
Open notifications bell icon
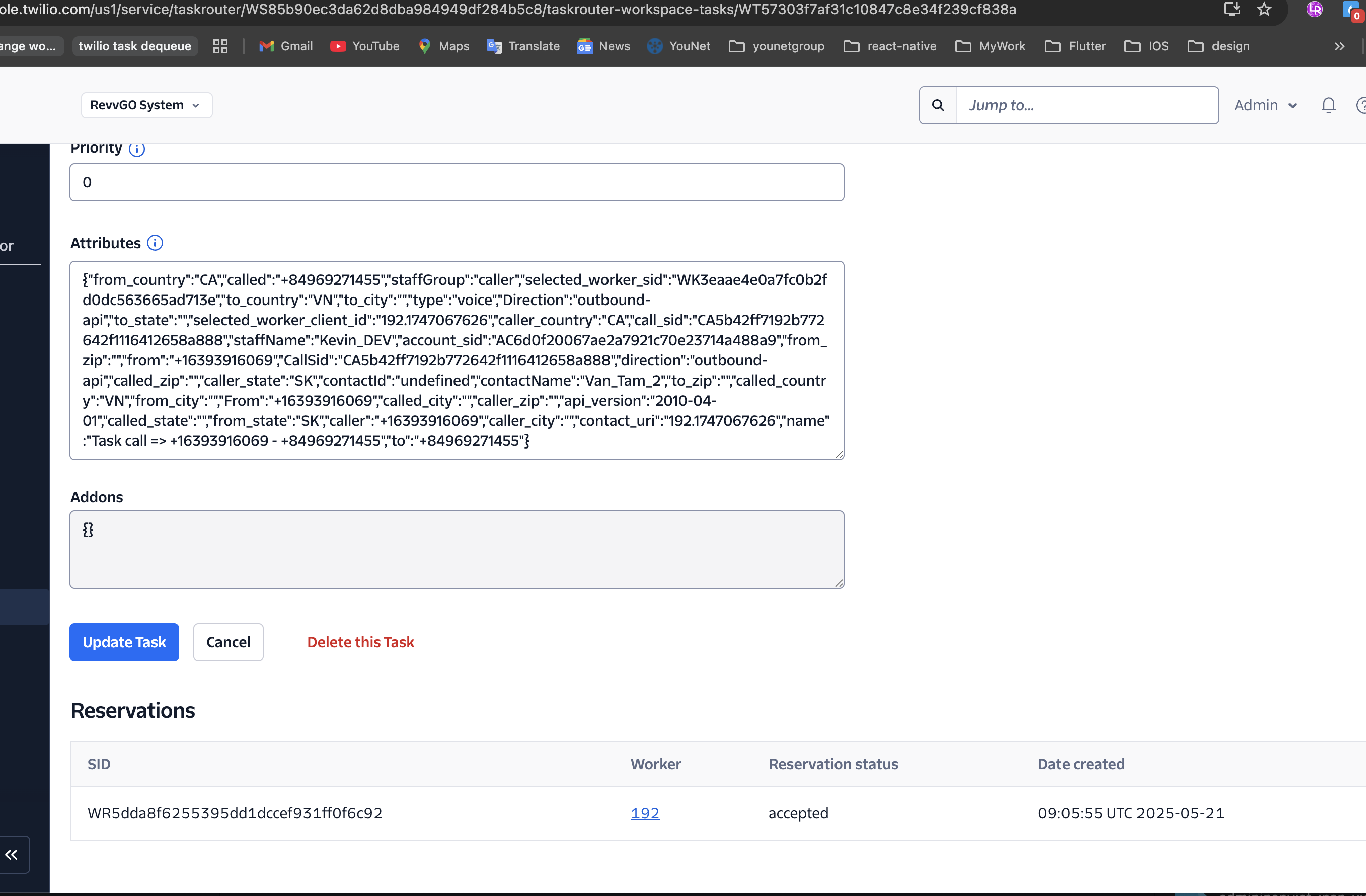point(1328,105)
